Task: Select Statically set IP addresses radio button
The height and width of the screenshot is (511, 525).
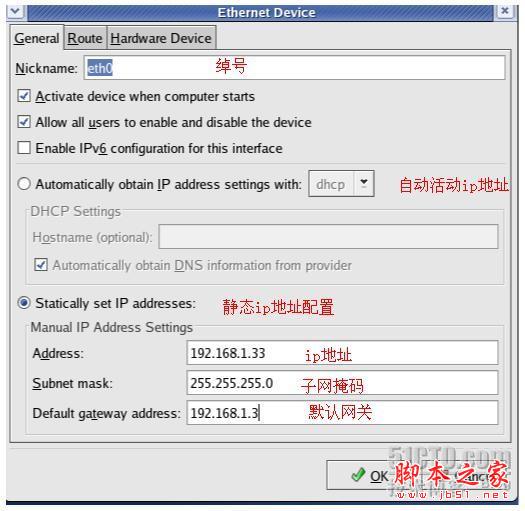Action: coord(24,303)
